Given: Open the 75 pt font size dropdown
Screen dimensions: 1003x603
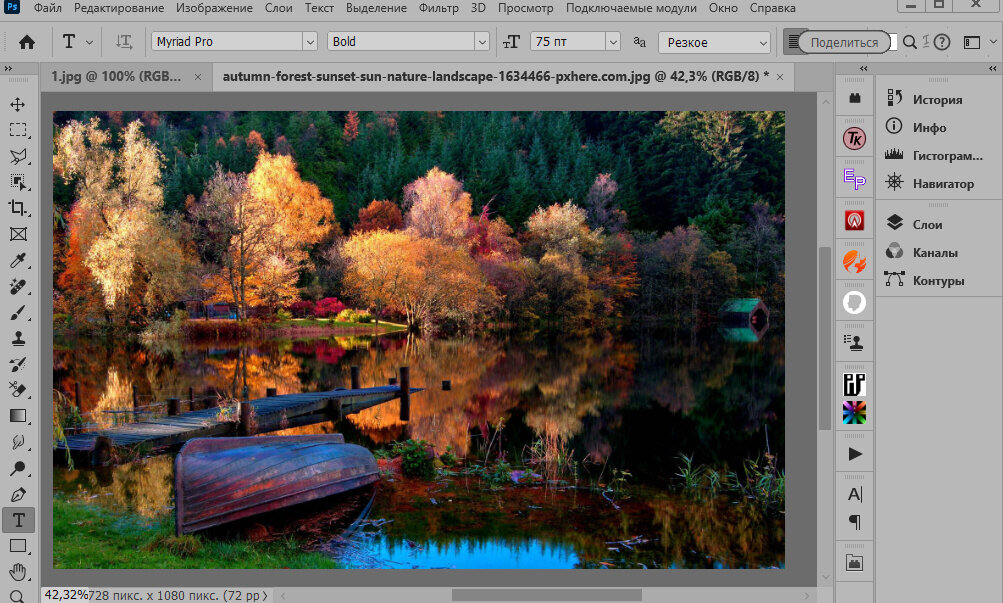Looking at the screenshot, I should 613,42.
